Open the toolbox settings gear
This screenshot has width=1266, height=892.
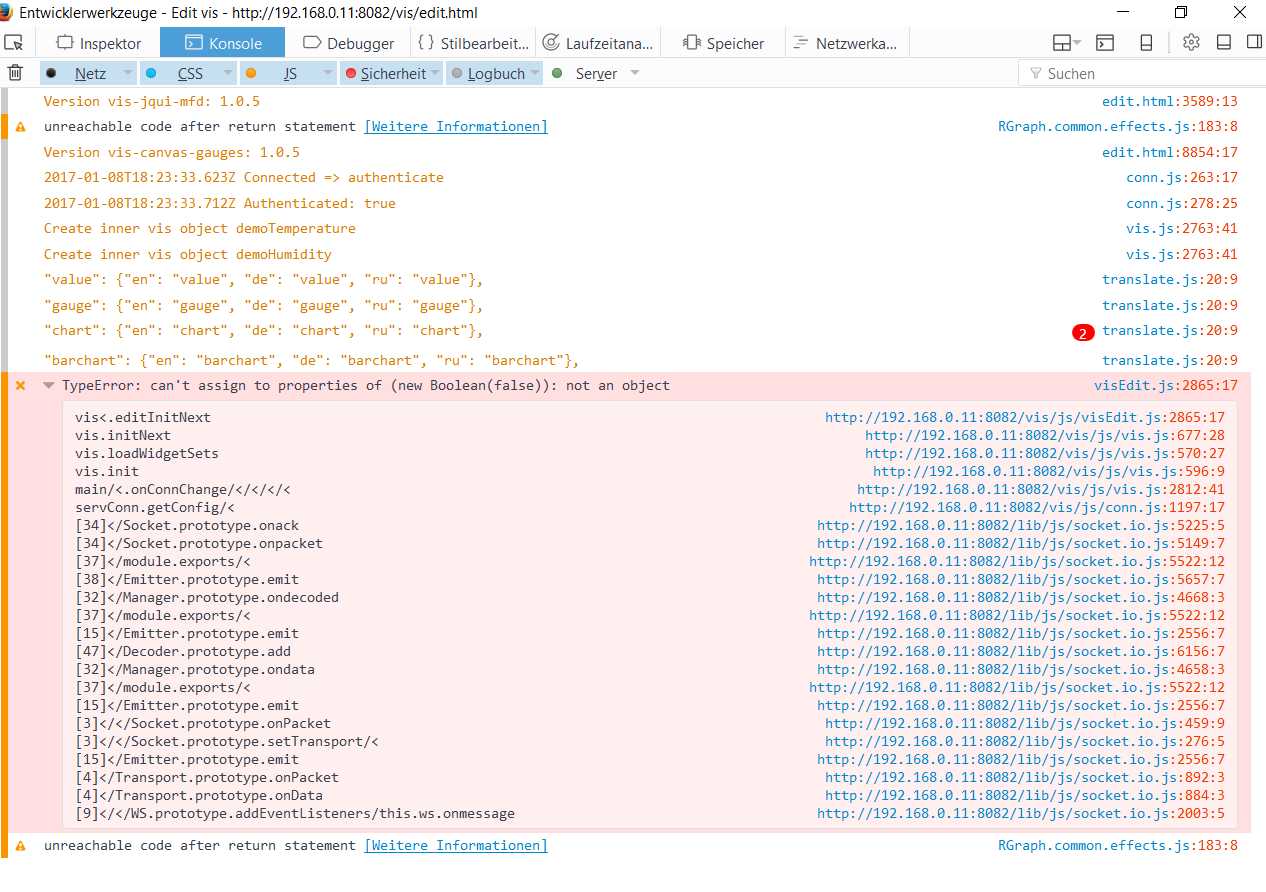1190,43
